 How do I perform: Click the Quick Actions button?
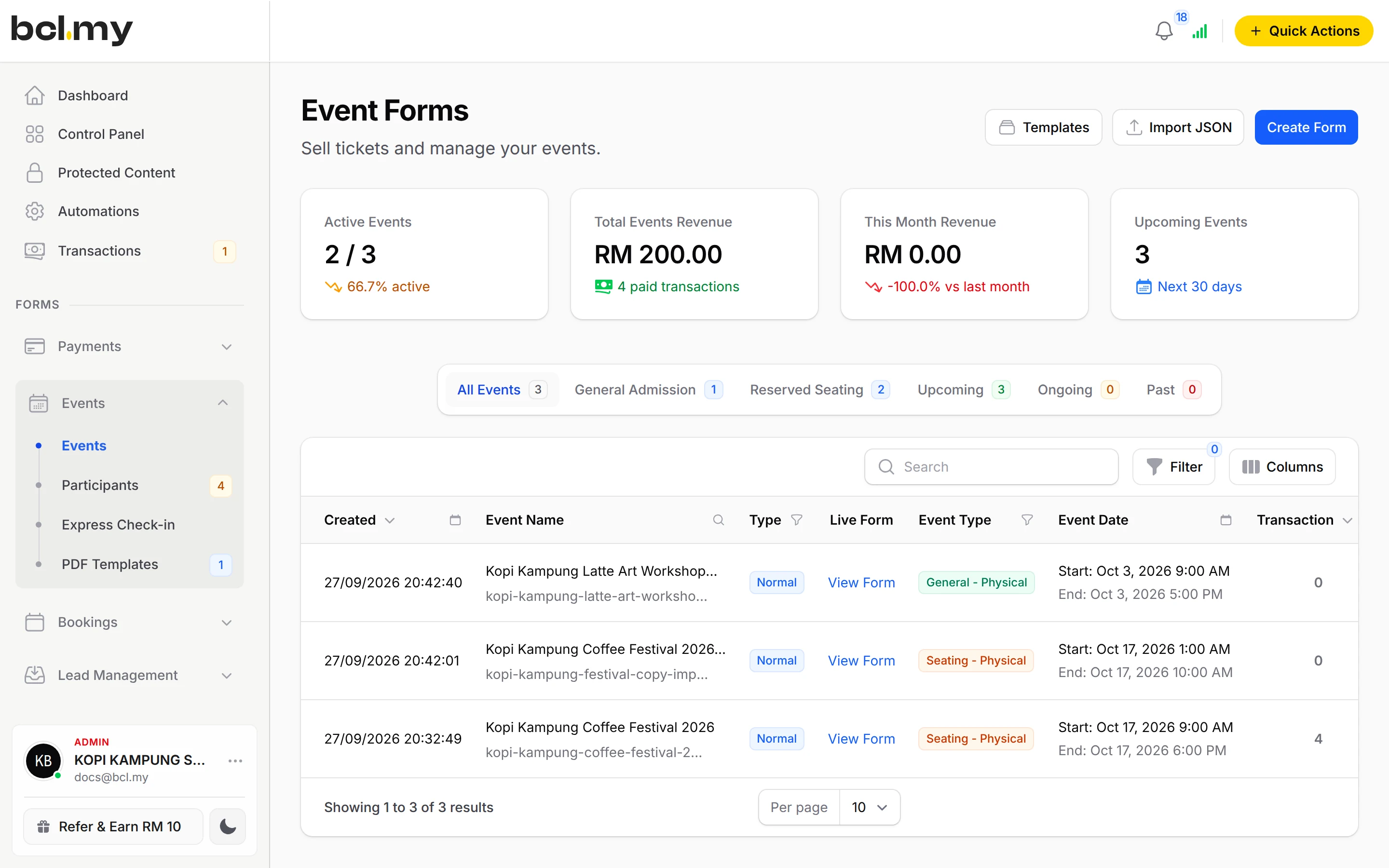[x=1304, y=31]
